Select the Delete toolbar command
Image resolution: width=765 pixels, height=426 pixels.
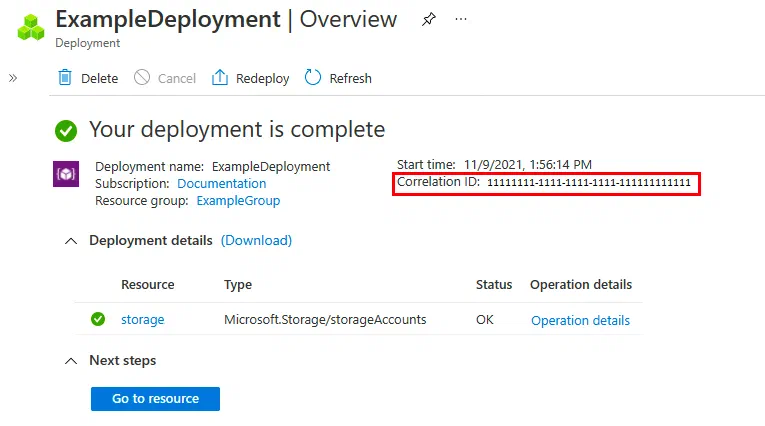[x=88, y=78]
